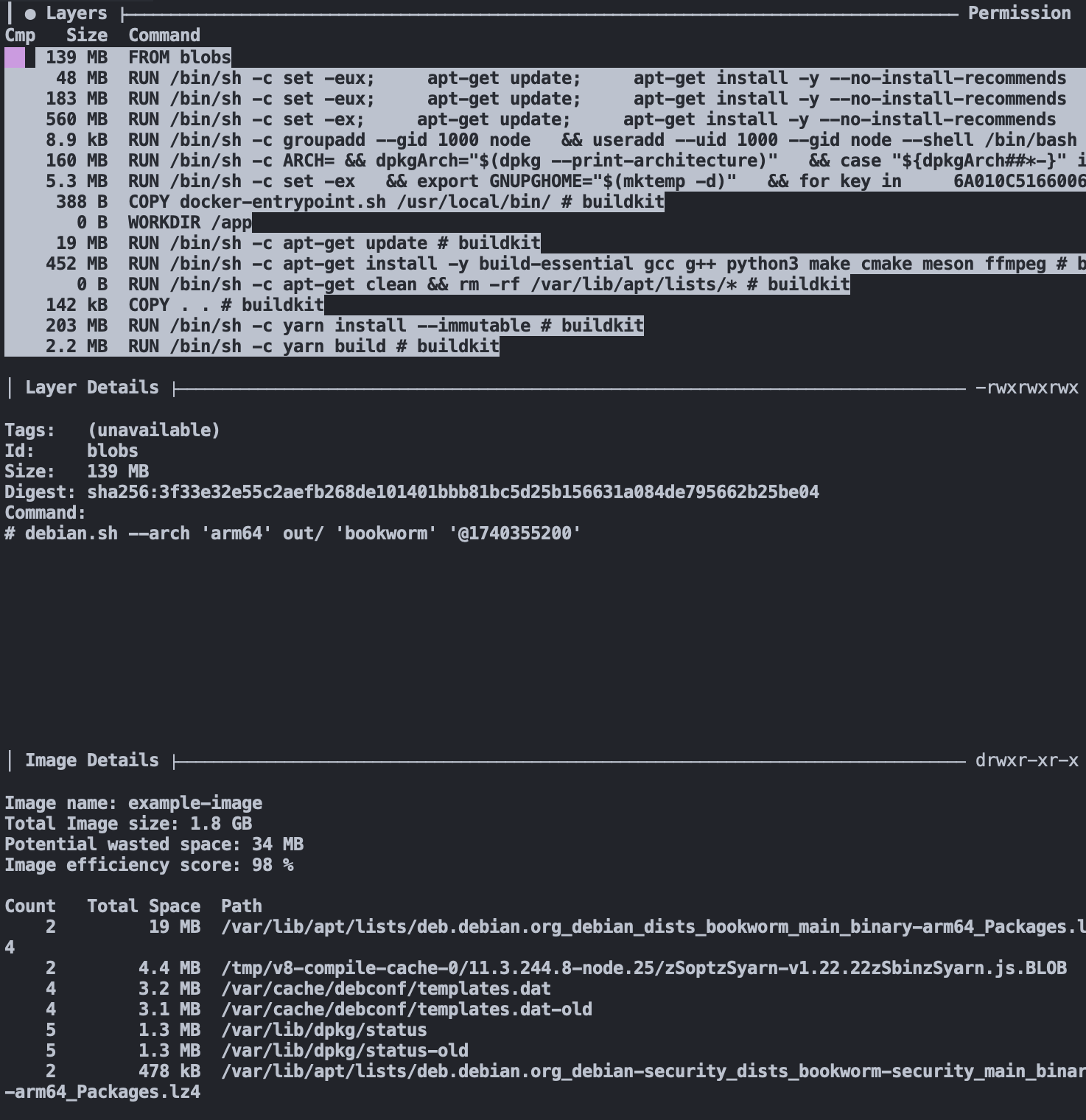Click the Image Details panel header
Image resolution: width=1086 pixels, height=1120 pixels.
pyautogui.click(x=91, y=760)
